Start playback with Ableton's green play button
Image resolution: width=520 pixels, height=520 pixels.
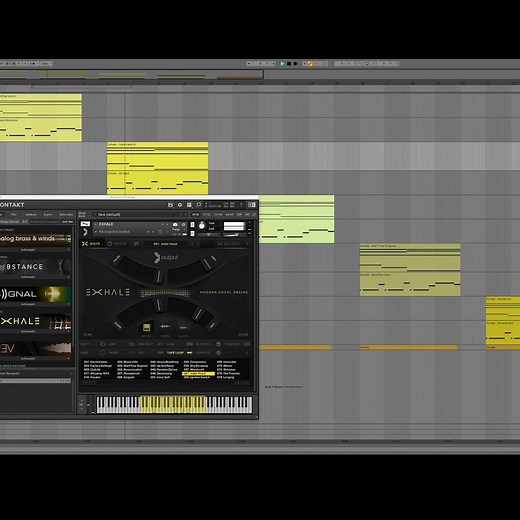(x=282, y=63)
